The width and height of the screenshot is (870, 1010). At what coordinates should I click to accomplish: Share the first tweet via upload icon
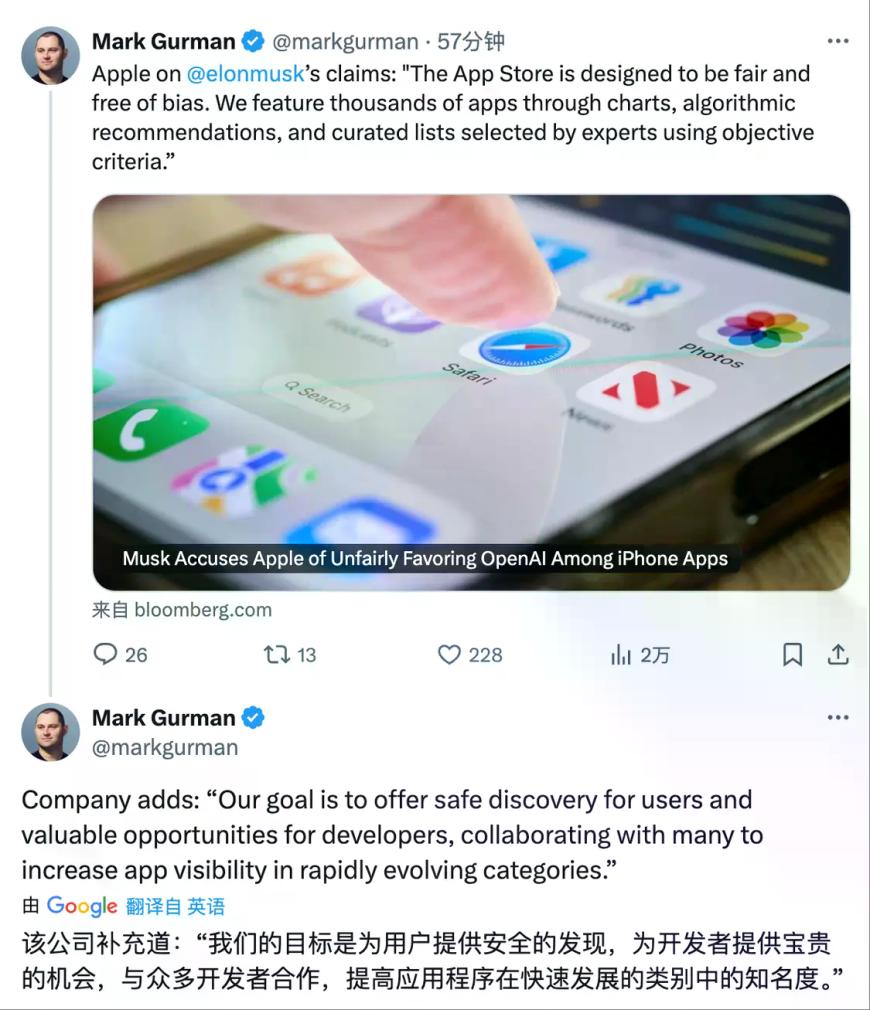[x=837, y=654]
